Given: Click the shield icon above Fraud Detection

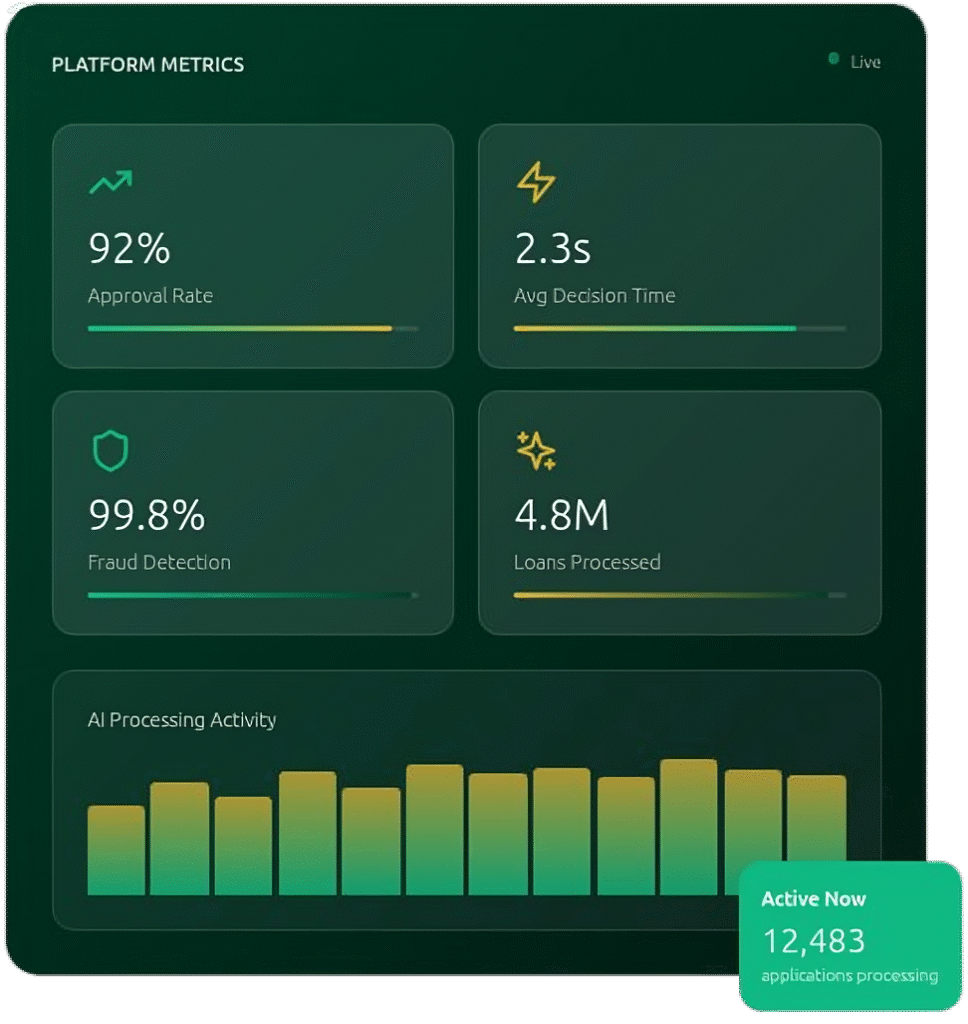Looking at the screenshot, I should [x=110, y=451].
